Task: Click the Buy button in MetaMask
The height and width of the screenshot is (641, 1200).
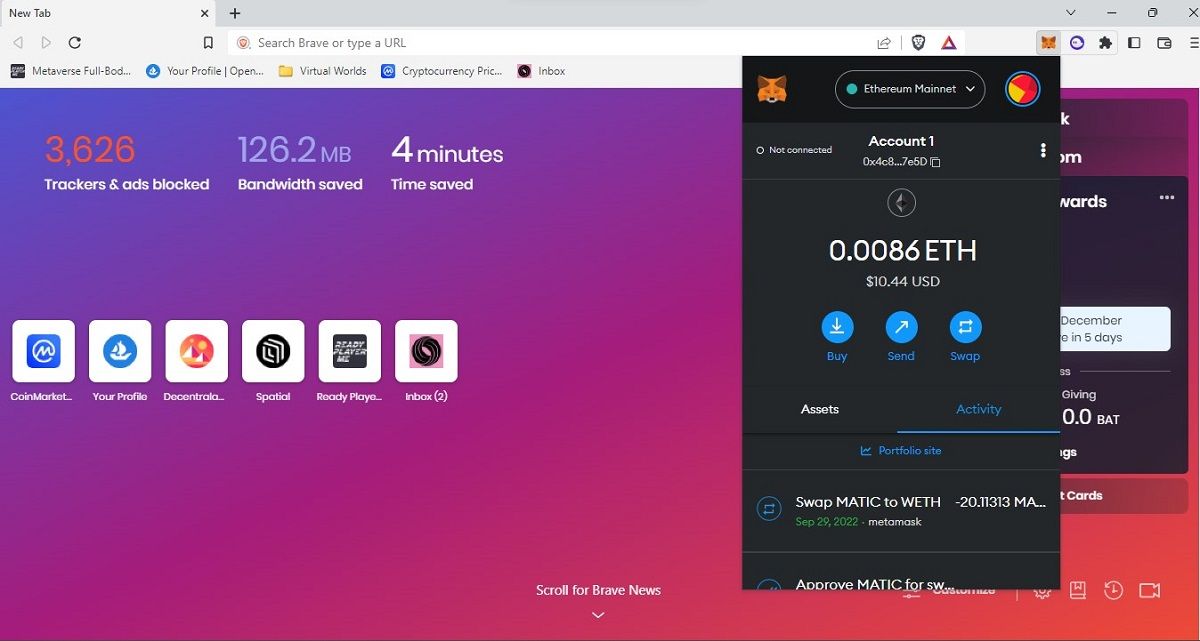Action: (x=837, y=327)
